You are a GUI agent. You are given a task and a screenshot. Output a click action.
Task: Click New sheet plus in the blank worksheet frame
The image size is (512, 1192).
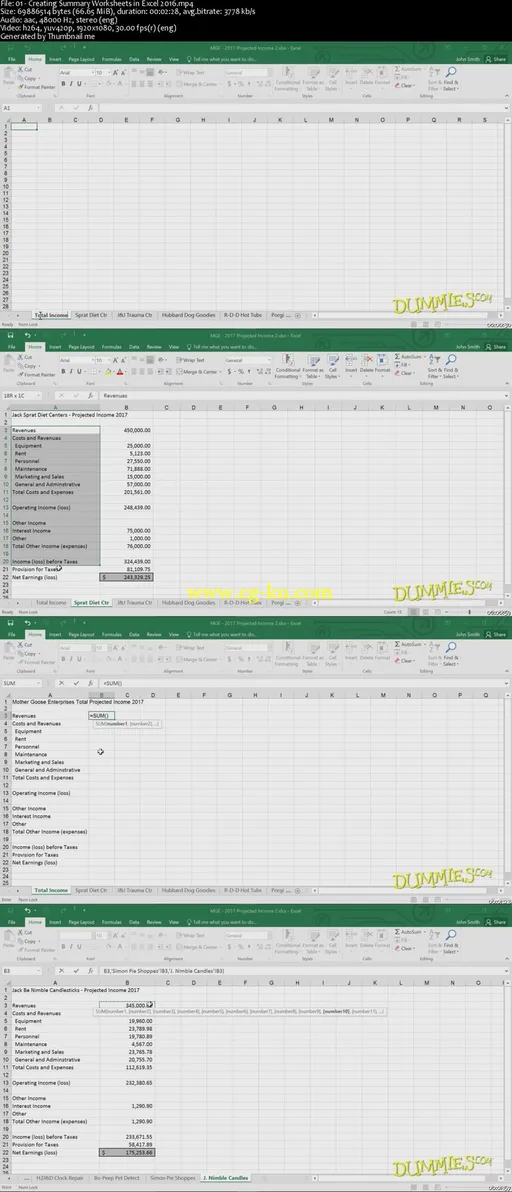[x=297, y=315]
